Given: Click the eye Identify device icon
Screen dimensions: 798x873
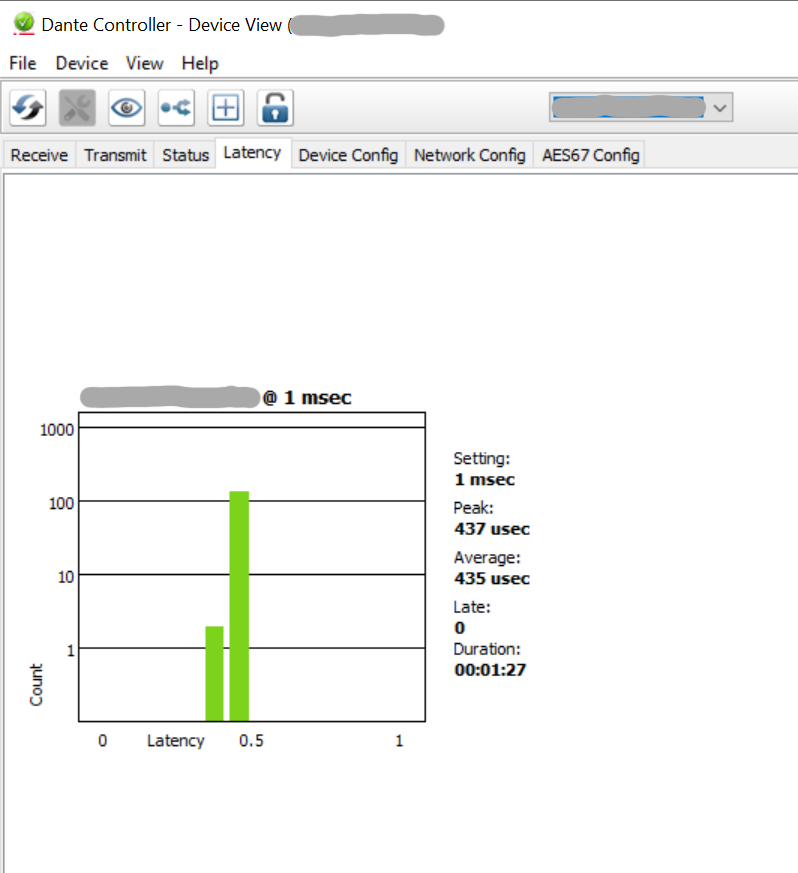Looking at the screenshot, I should [127, 107].
